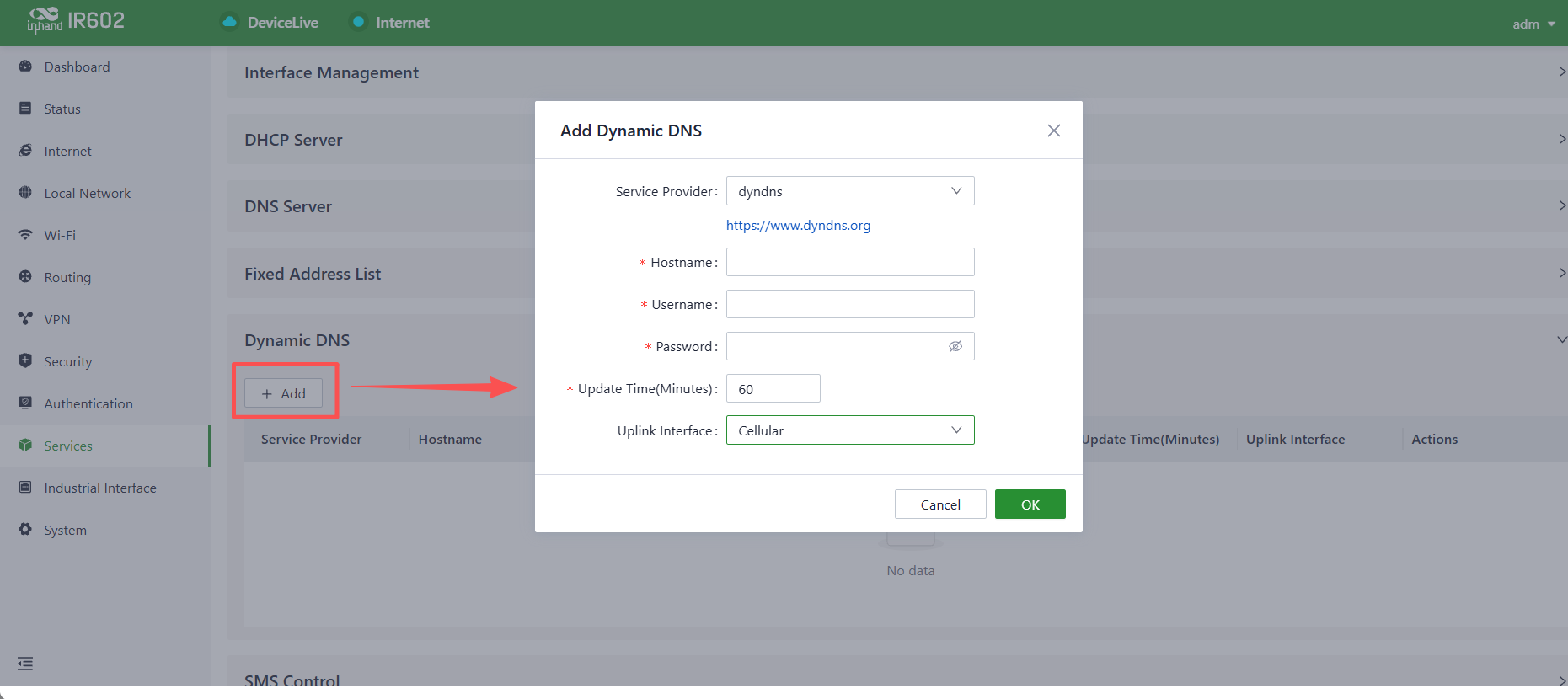Open the Local Network menu item
Screen dimensions: 1568x699
104,193
